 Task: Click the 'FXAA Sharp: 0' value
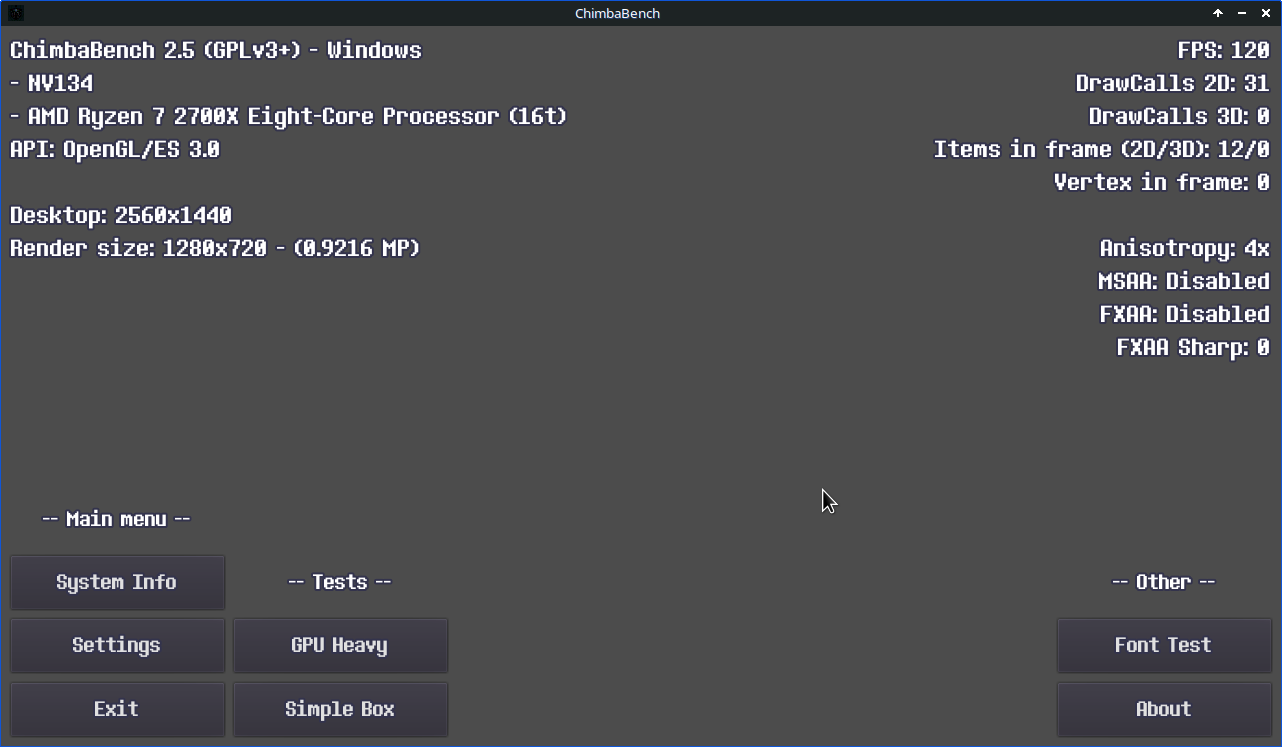[x=1193, y=347]
